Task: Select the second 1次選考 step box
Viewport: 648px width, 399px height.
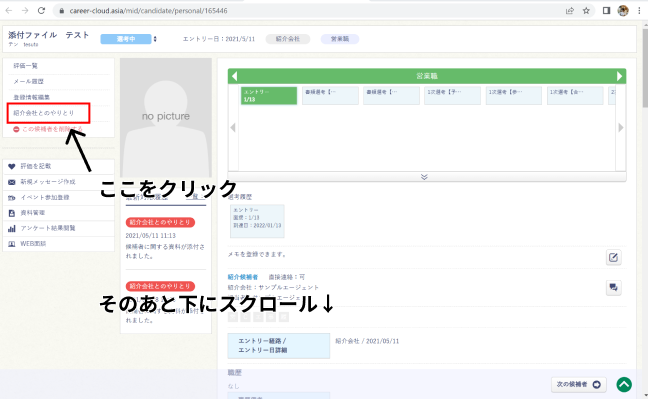Action: pos(514,96)
